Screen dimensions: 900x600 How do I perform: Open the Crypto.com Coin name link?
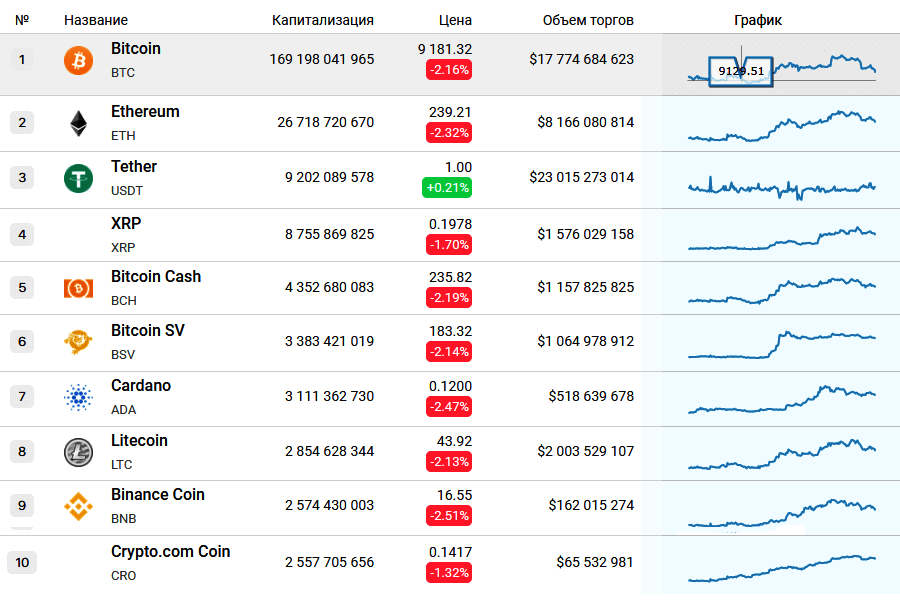(170, 551)
